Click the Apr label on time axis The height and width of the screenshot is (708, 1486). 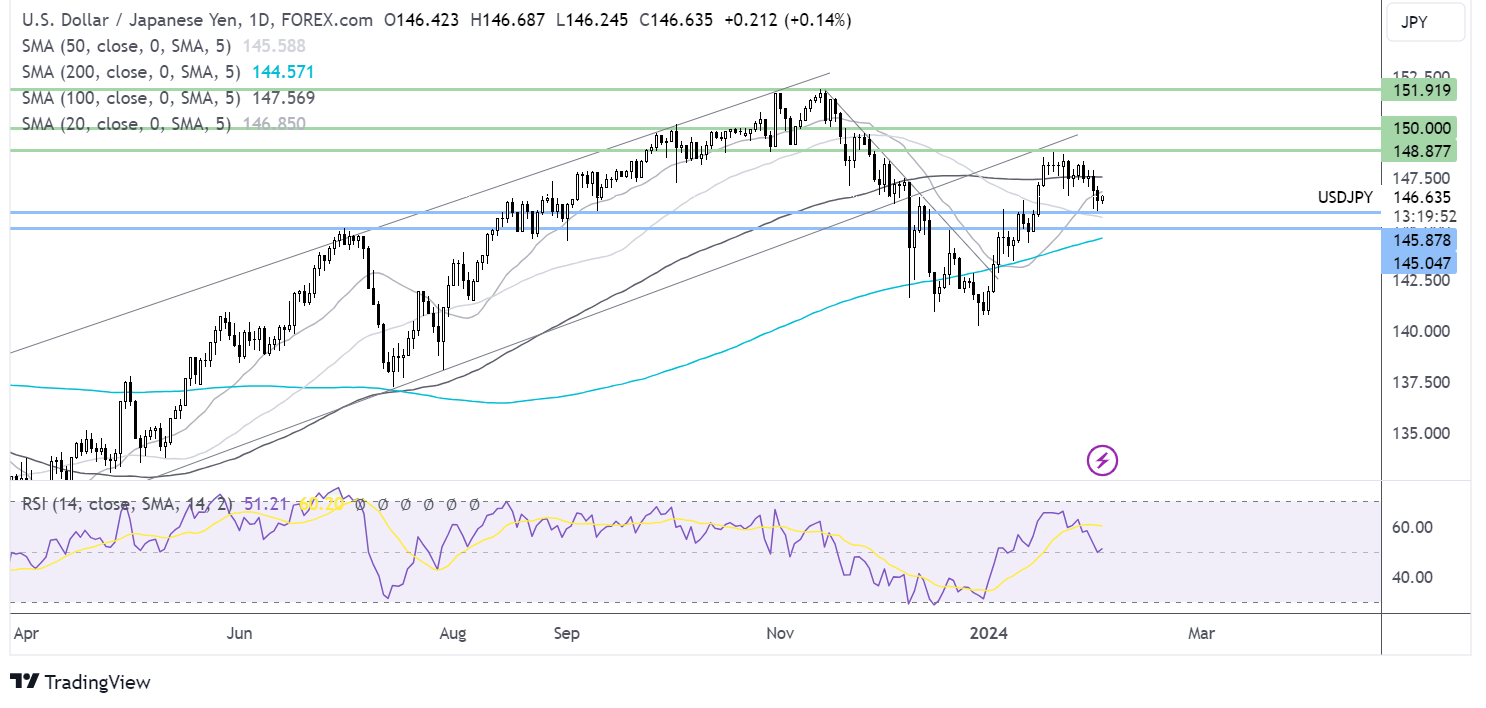coord(27,633)
